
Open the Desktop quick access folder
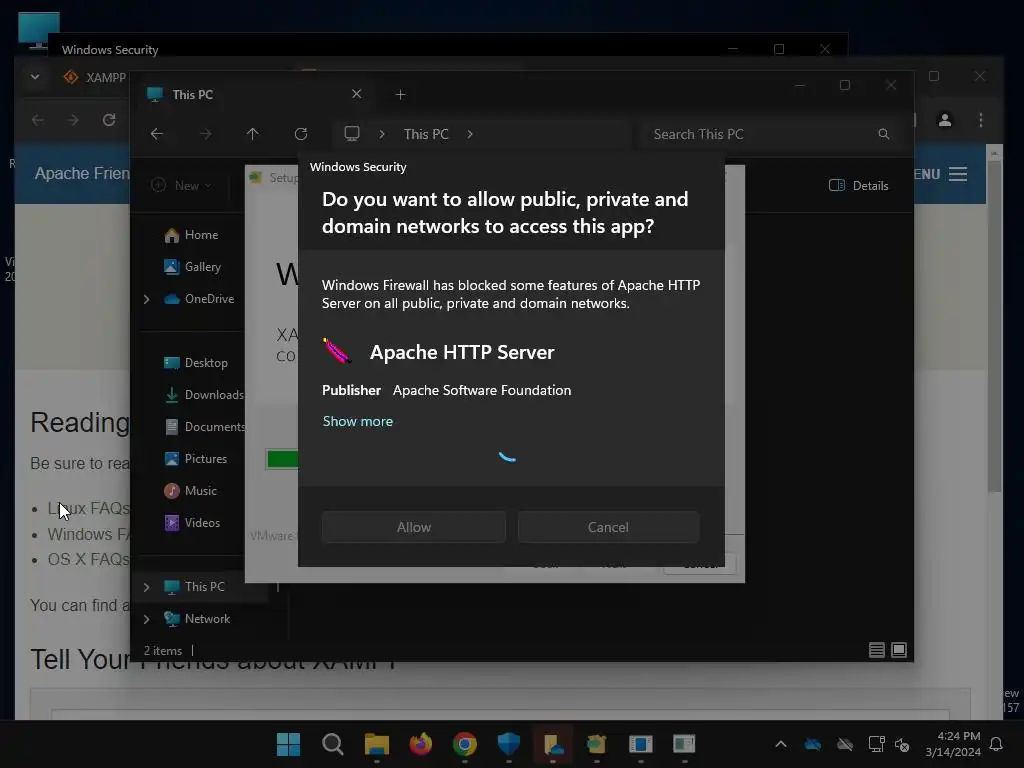pos(196,362)
